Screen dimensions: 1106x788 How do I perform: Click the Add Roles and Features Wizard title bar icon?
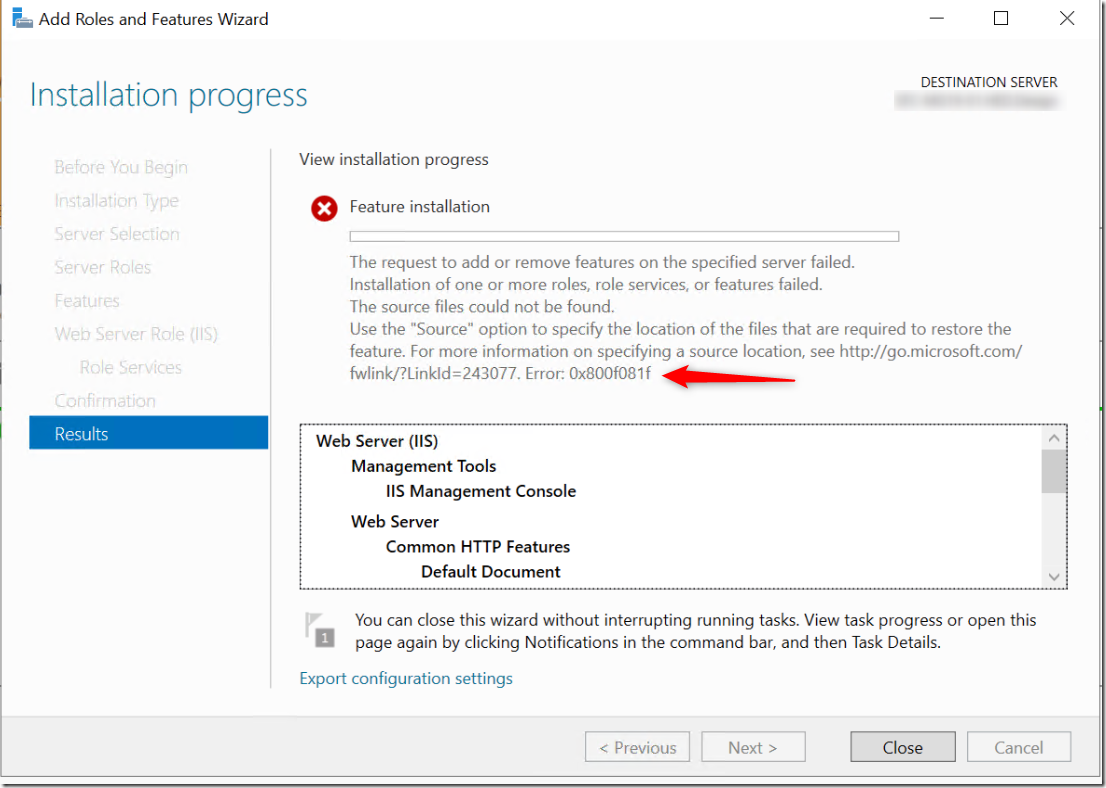click(x=21, y=17)
